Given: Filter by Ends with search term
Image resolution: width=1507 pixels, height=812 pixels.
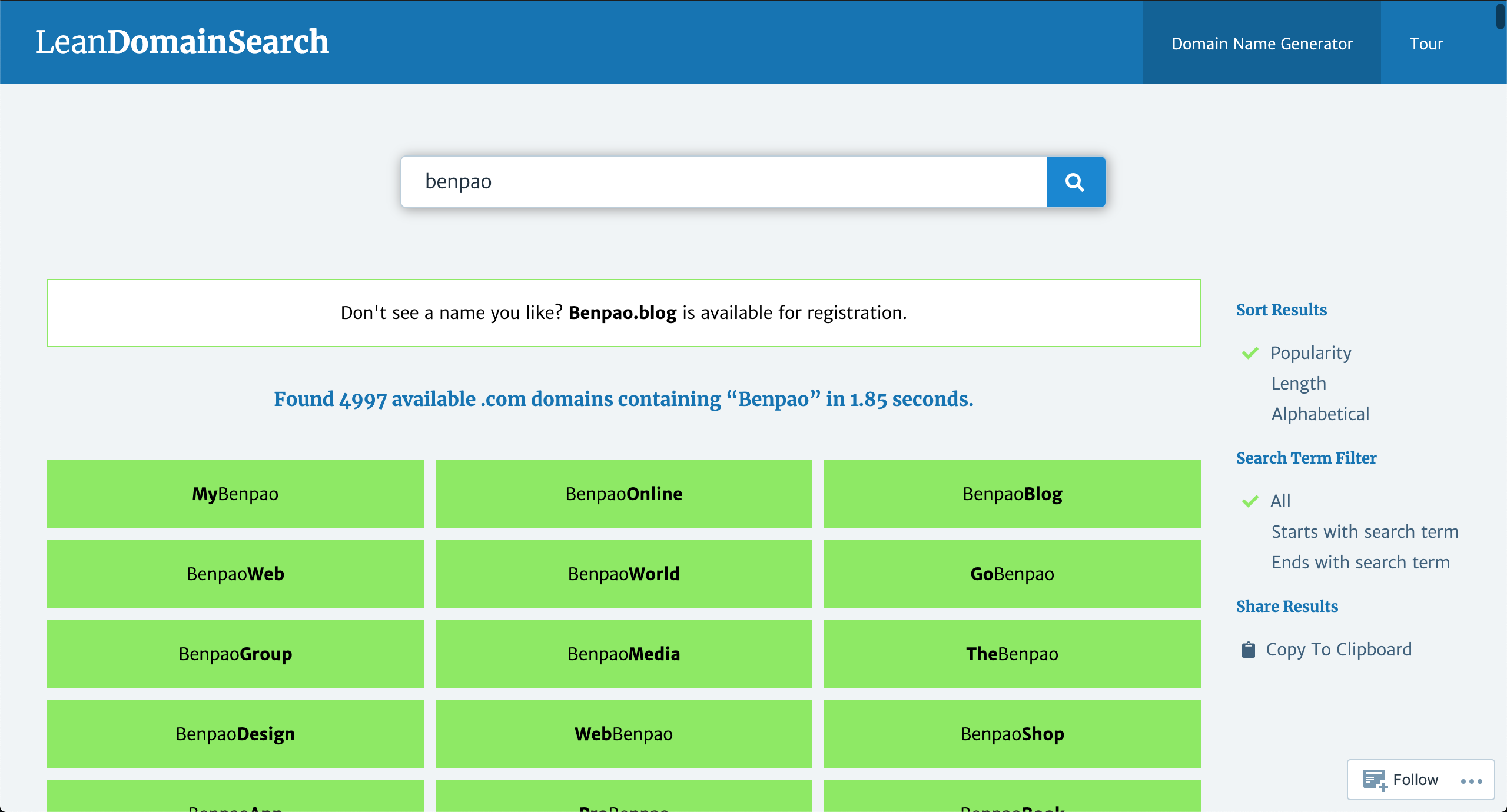Looking at the screenshot, I should (1360, 563).
